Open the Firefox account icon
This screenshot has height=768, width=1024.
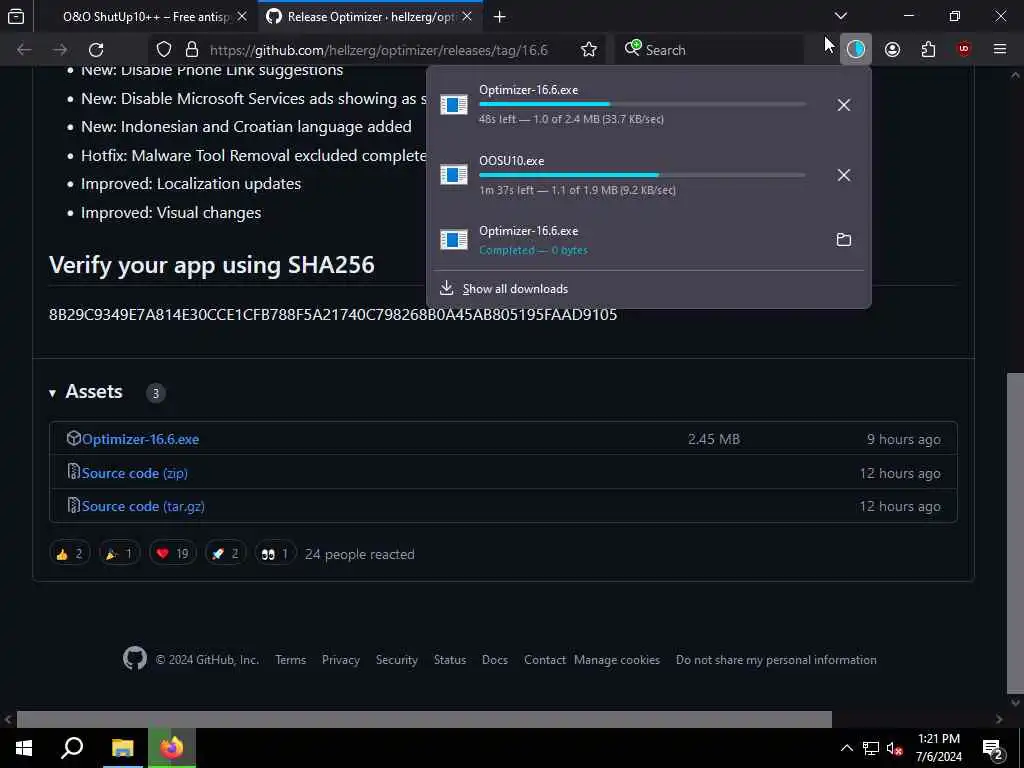(x=892, y=50)
